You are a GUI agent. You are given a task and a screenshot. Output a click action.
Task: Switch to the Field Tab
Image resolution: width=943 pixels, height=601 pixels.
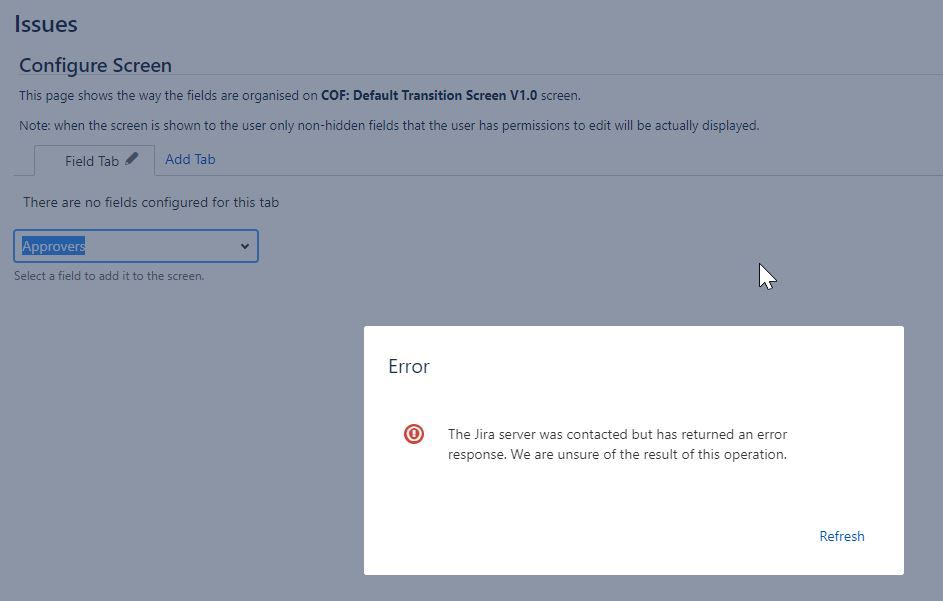click(x=88, y=160)
